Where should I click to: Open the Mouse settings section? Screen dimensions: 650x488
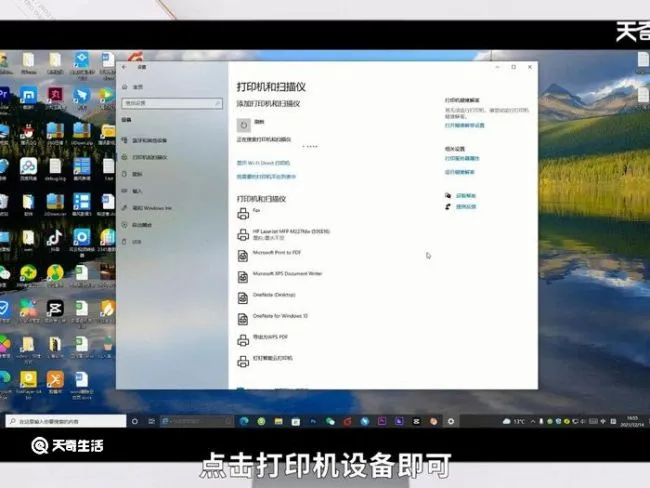point(133,174)
